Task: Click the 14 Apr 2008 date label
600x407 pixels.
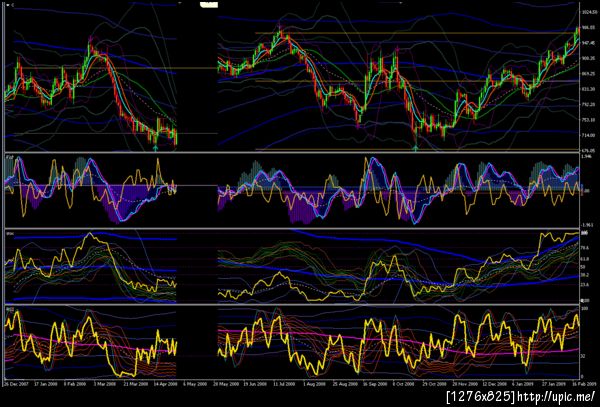Action: (x=165, y=383)
